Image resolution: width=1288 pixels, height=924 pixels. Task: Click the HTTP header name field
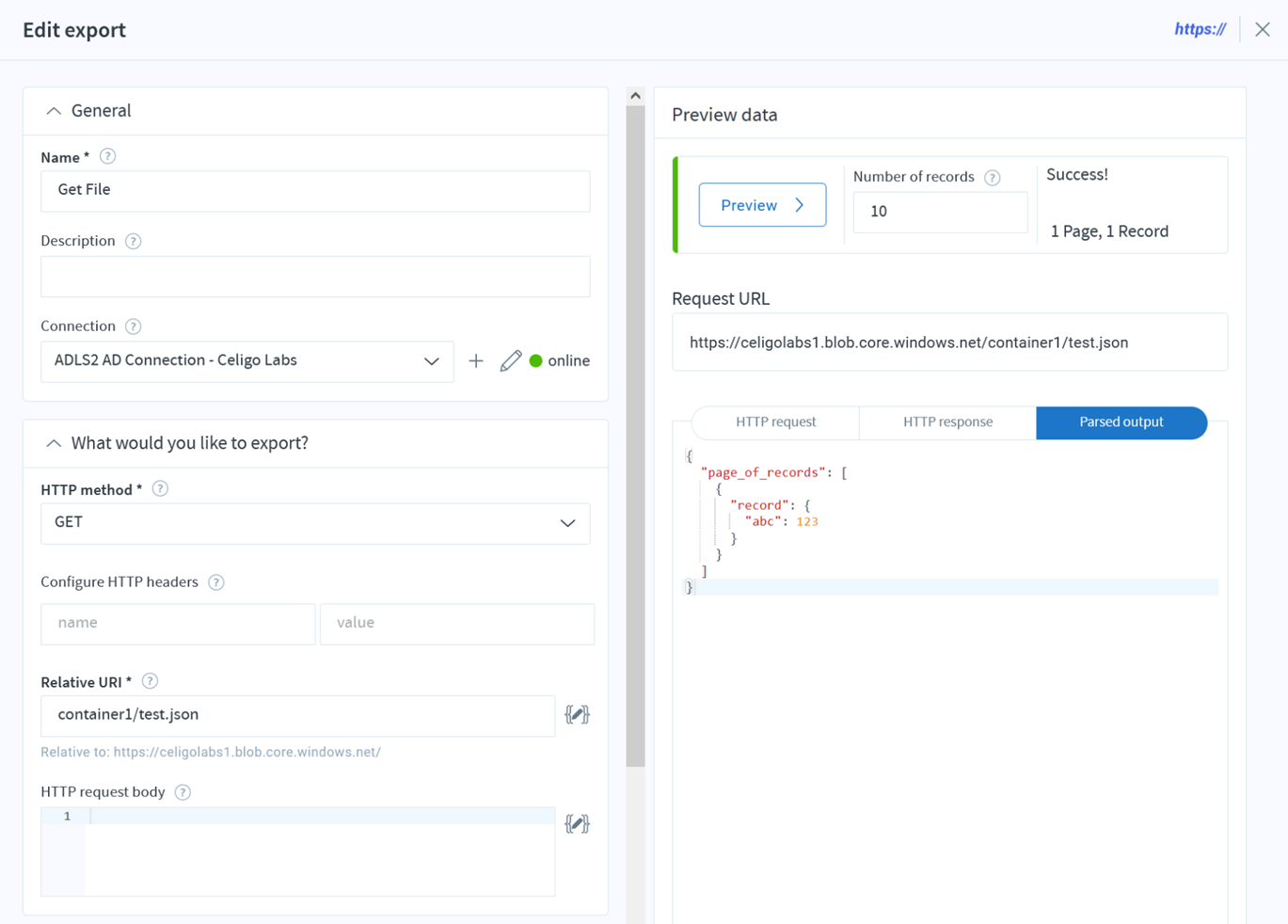[x=178, y=624]
